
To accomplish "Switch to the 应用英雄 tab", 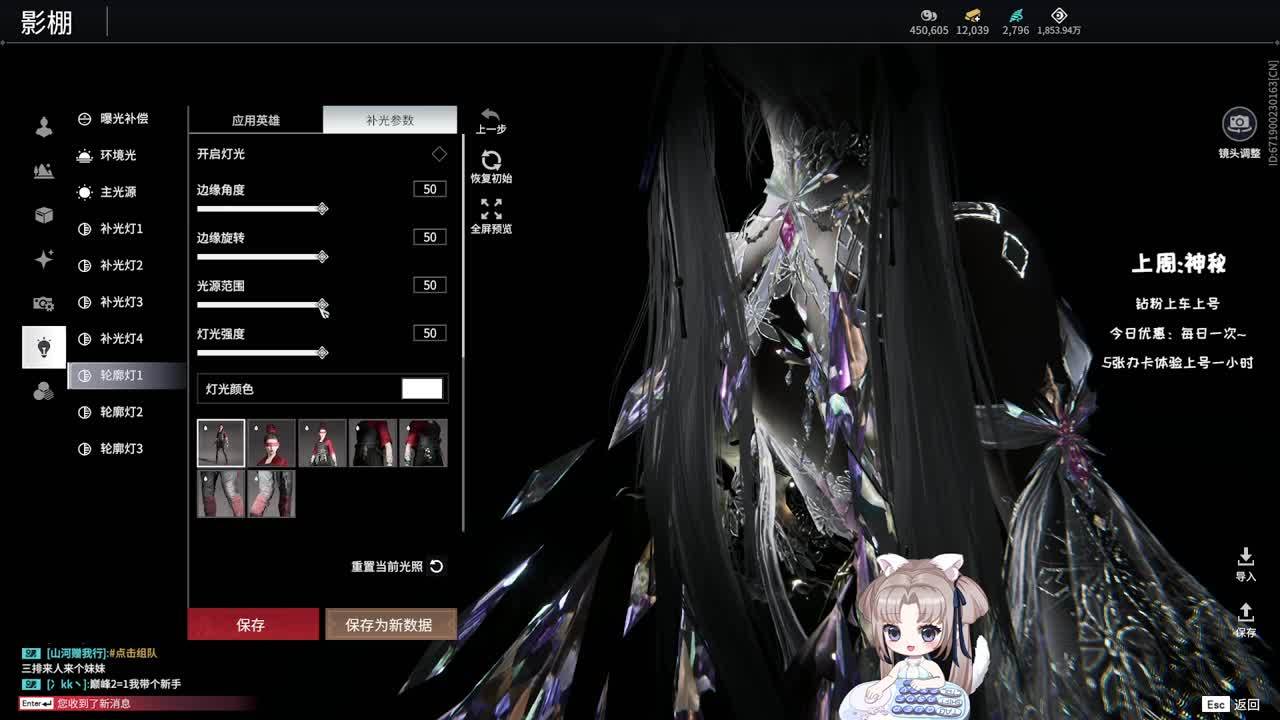I will coord(256,120).
